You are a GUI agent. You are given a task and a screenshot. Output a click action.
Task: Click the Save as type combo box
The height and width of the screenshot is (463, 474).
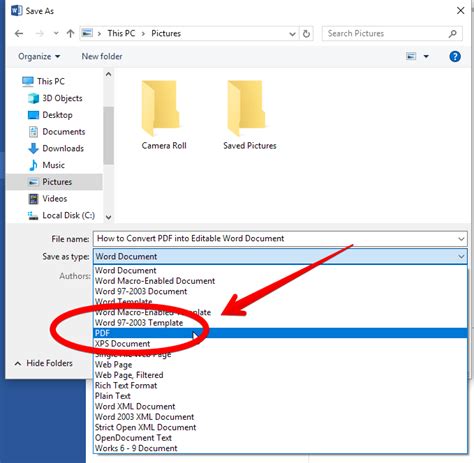click(280, 256)
